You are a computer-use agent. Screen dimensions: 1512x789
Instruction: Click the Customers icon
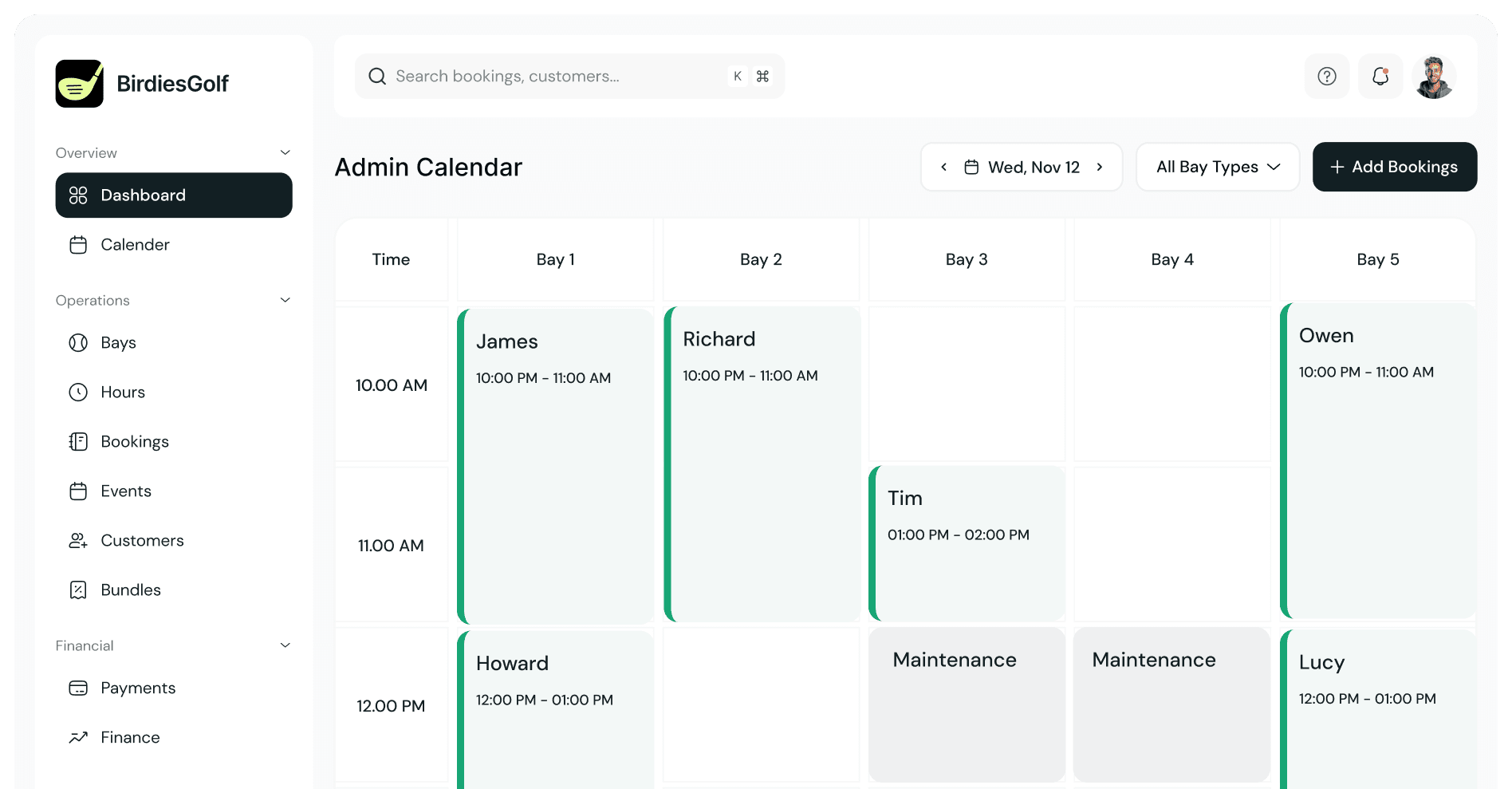pos(78,540)
